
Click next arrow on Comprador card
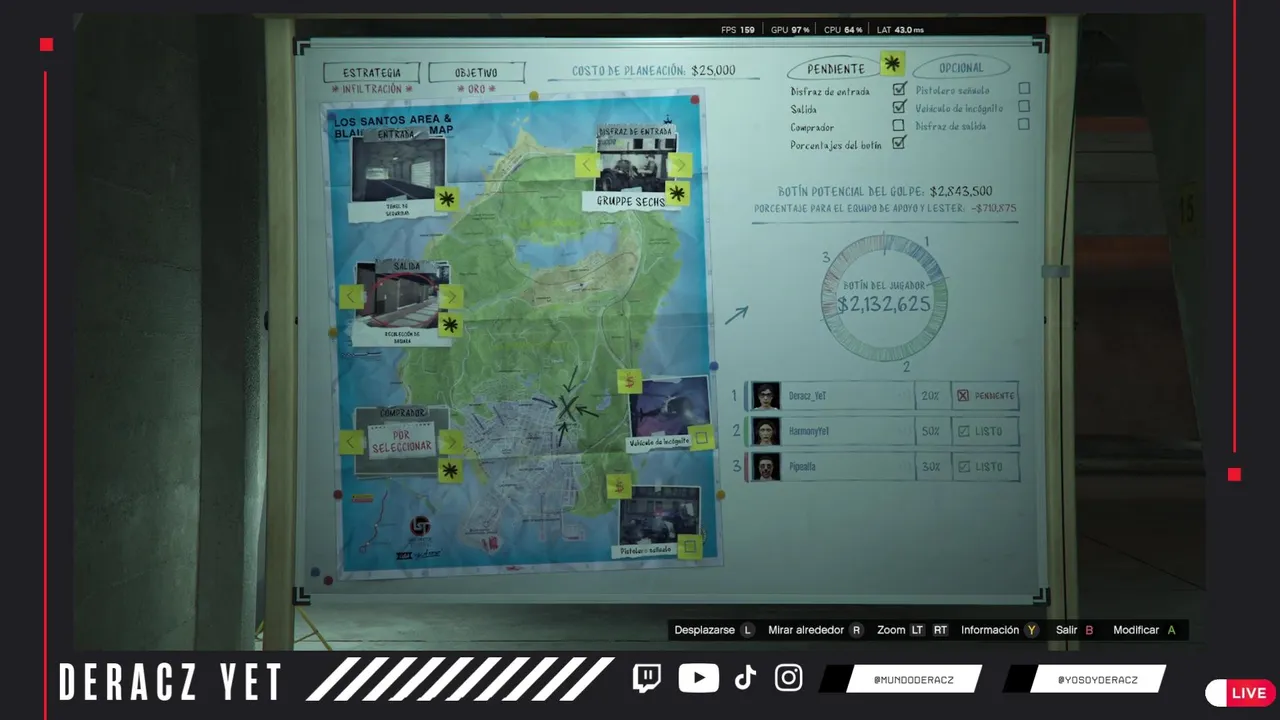pyautogui.click(x=450, y=442)
